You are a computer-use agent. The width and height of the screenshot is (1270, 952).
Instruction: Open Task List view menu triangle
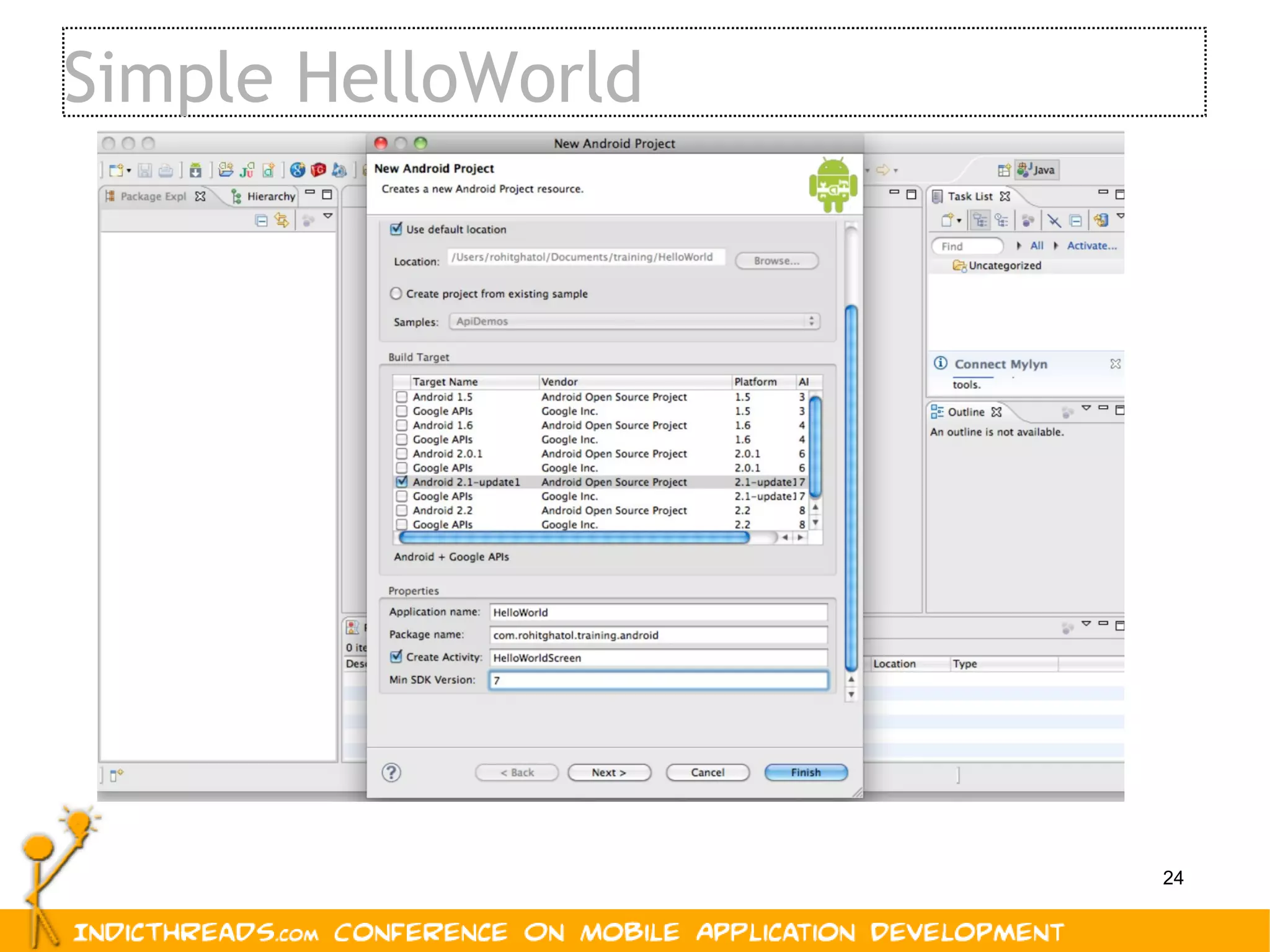click(1120, 216)
